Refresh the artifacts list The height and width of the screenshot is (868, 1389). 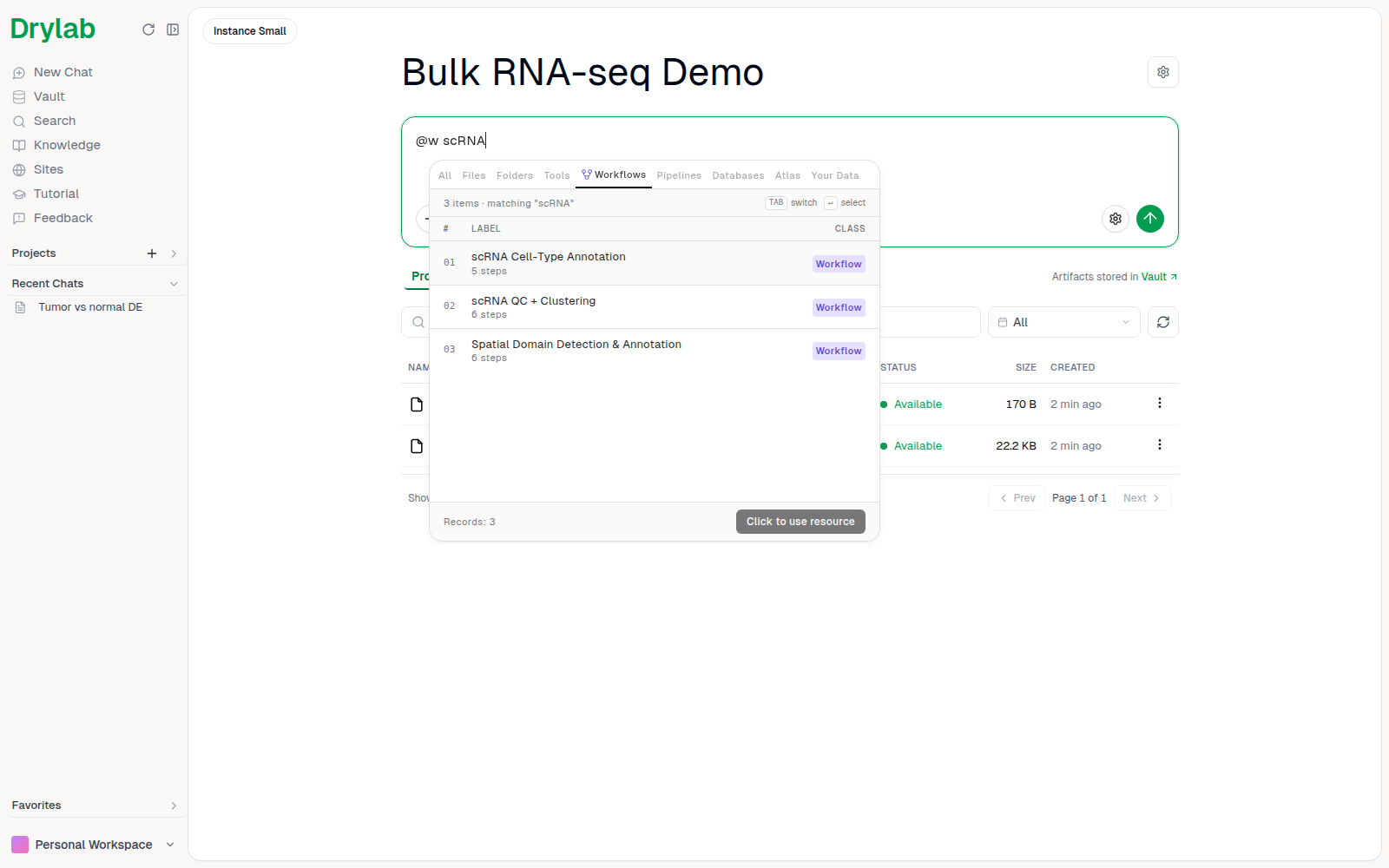[1163, 322]
